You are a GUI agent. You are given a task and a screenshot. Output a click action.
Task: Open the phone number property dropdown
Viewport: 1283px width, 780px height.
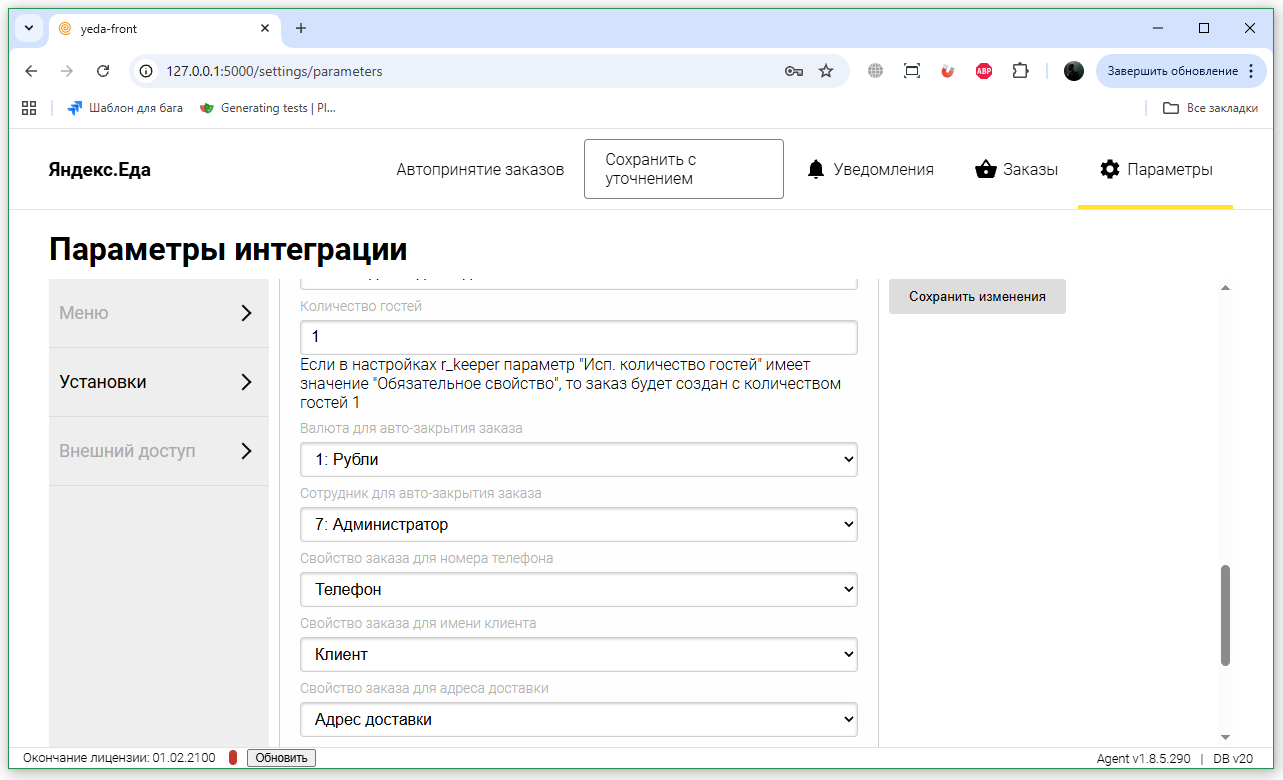(578, 590)
